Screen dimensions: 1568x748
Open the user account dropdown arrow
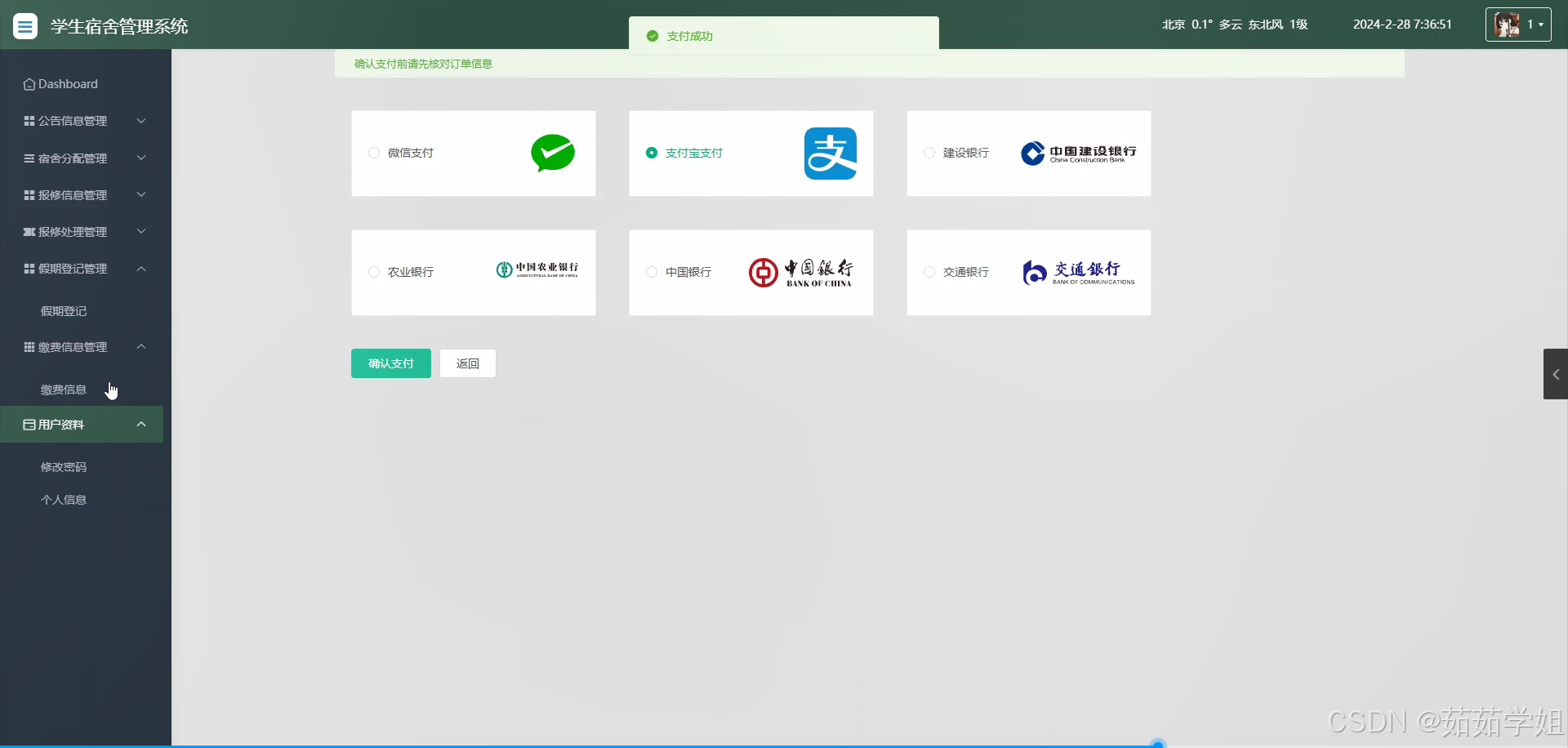[x=1541, y=25]
